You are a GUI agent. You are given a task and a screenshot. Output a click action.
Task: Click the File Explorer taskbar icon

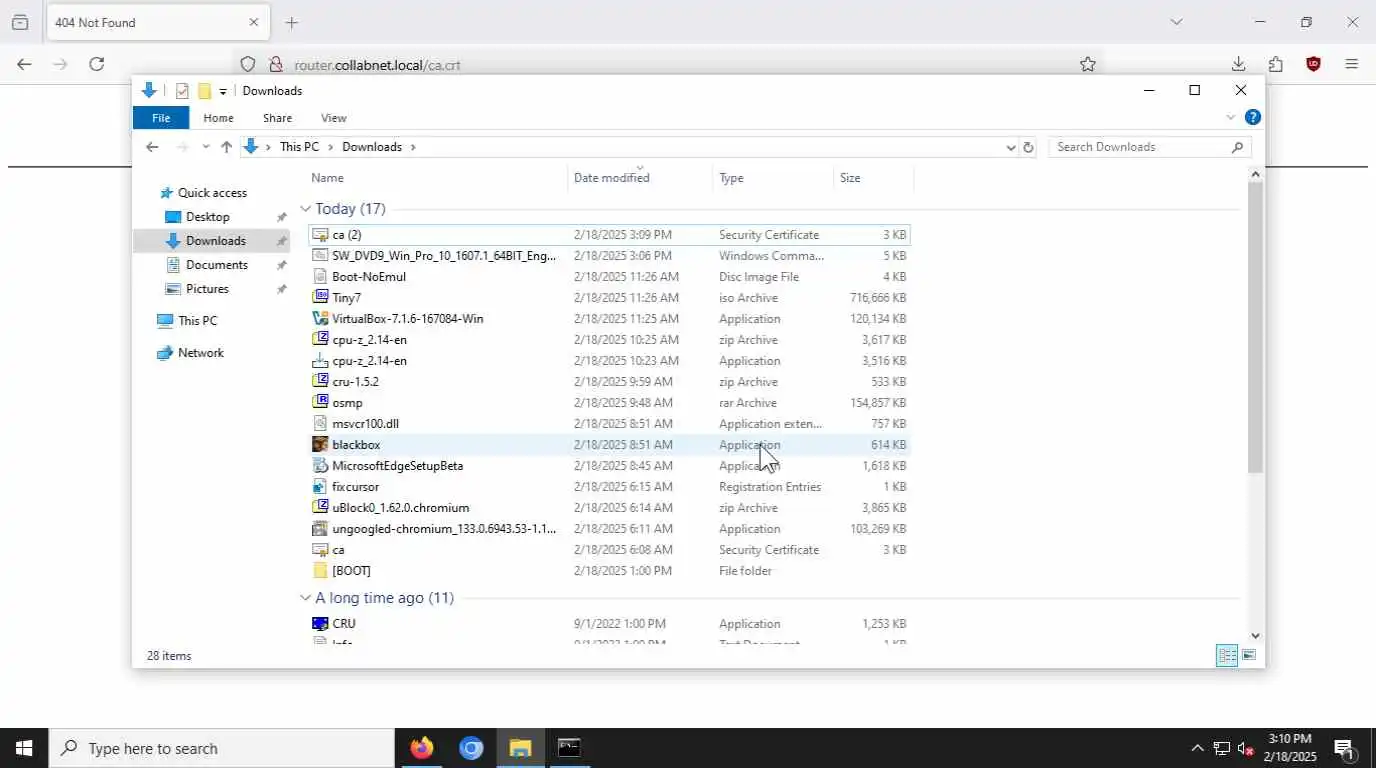pos(520,748)
